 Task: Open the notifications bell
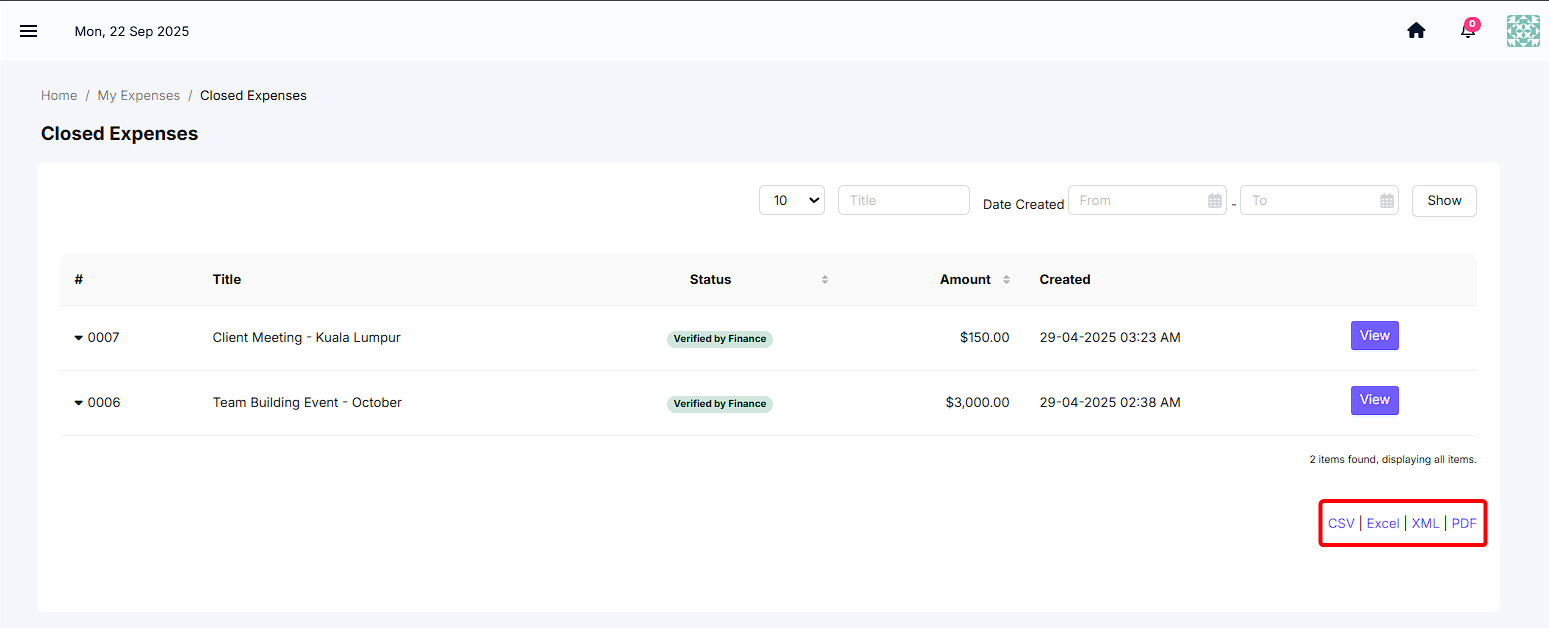1469,29
